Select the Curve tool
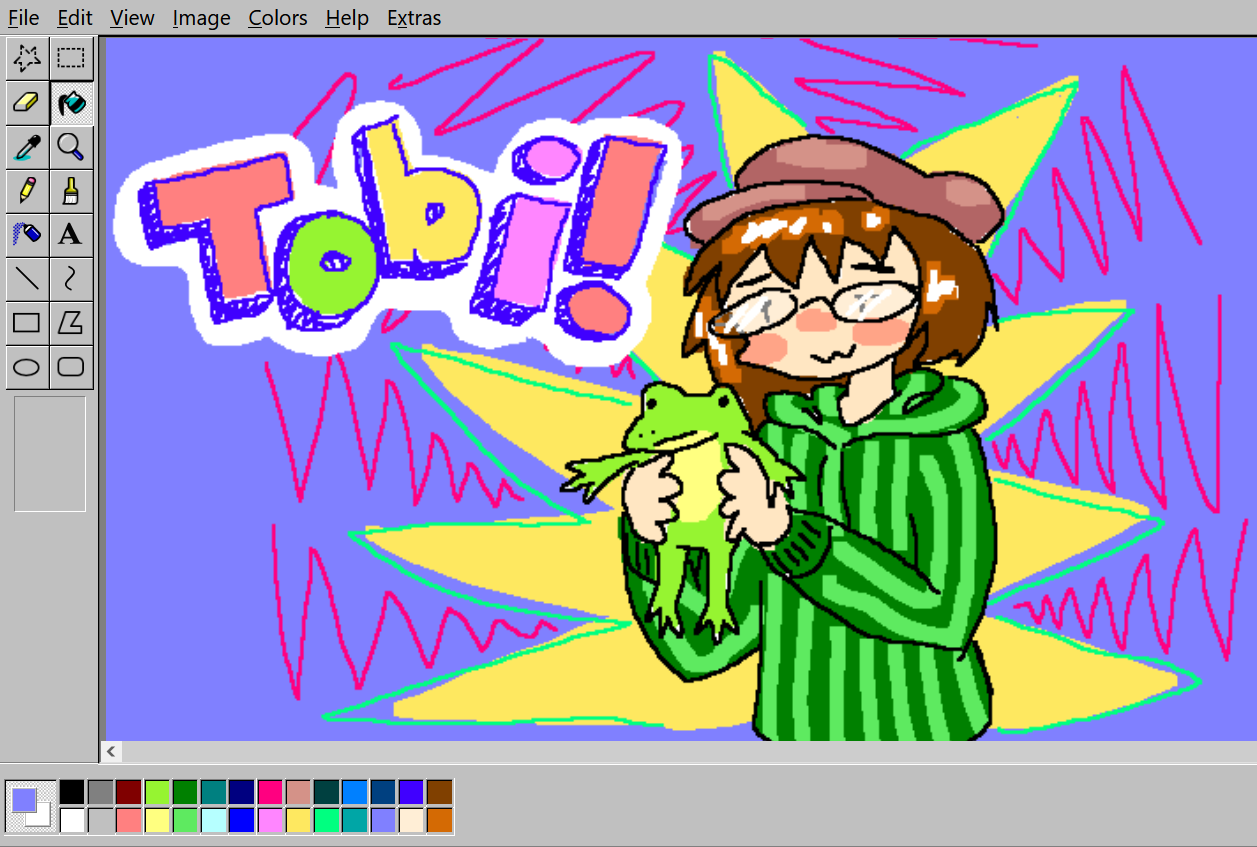The width and height of the screenshot is (1257, 847). tap(71, 279)
